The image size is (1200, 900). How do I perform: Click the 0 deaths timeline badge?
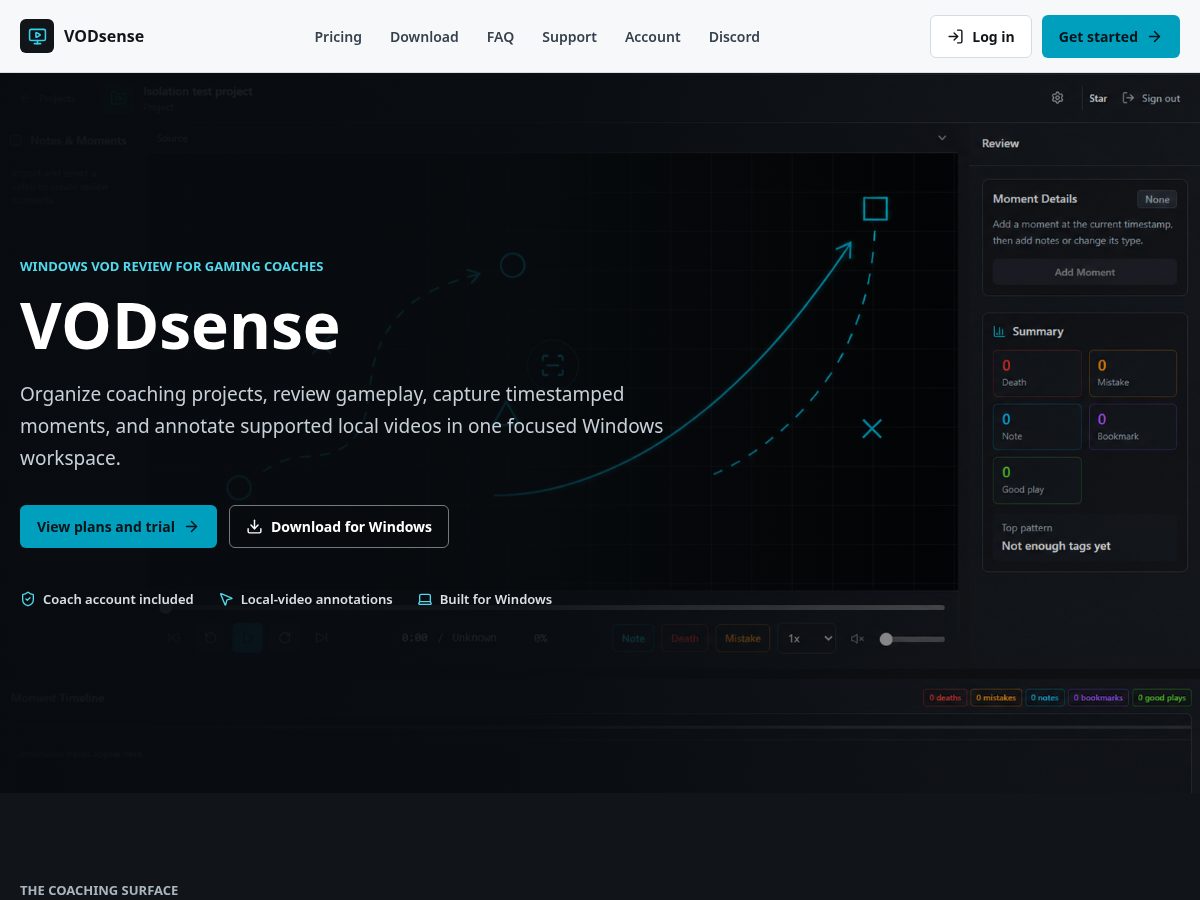point(945,698)
